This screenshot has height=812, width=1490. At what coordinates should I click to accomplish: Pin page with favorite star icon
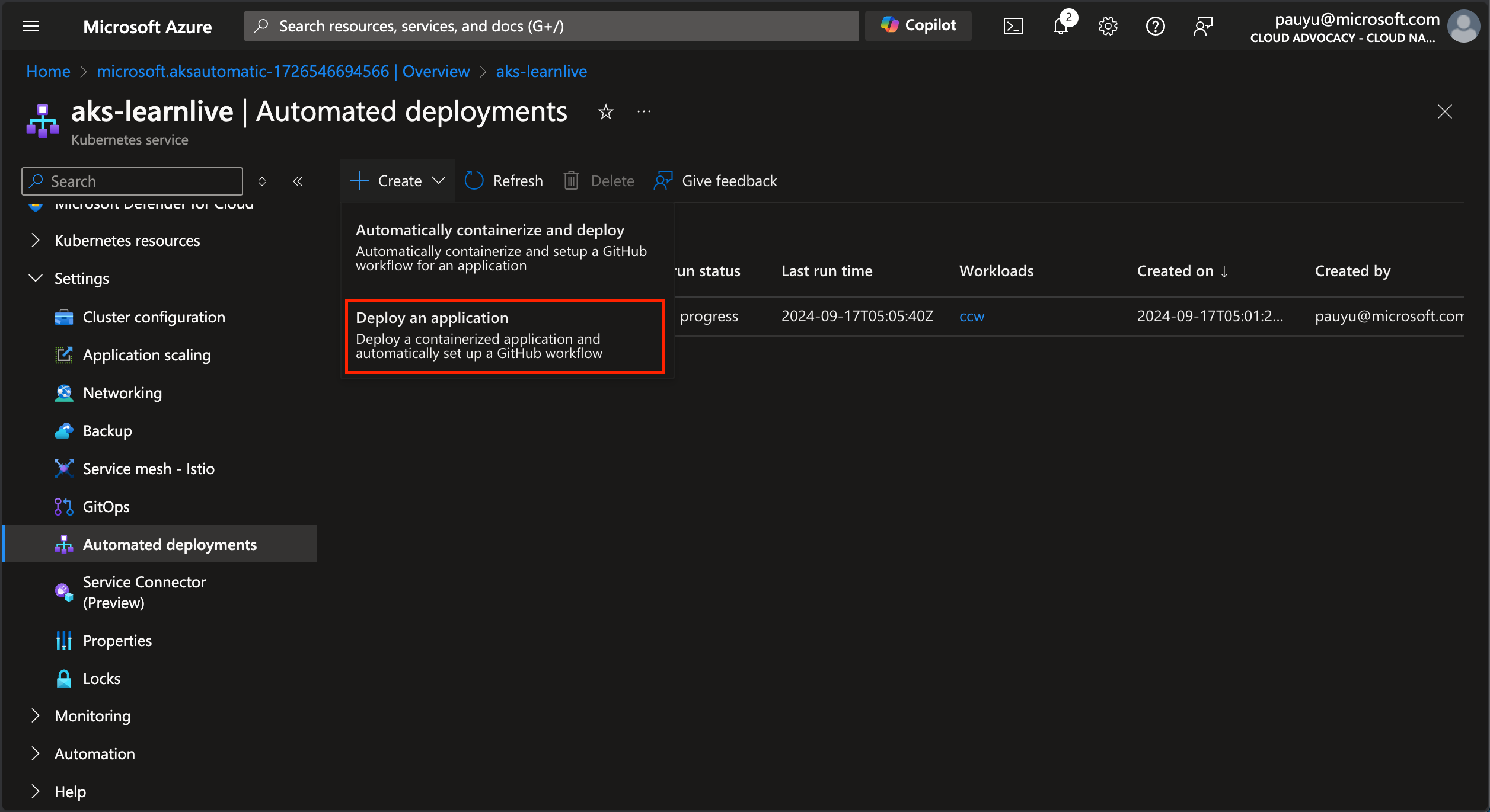click(605, 112)
